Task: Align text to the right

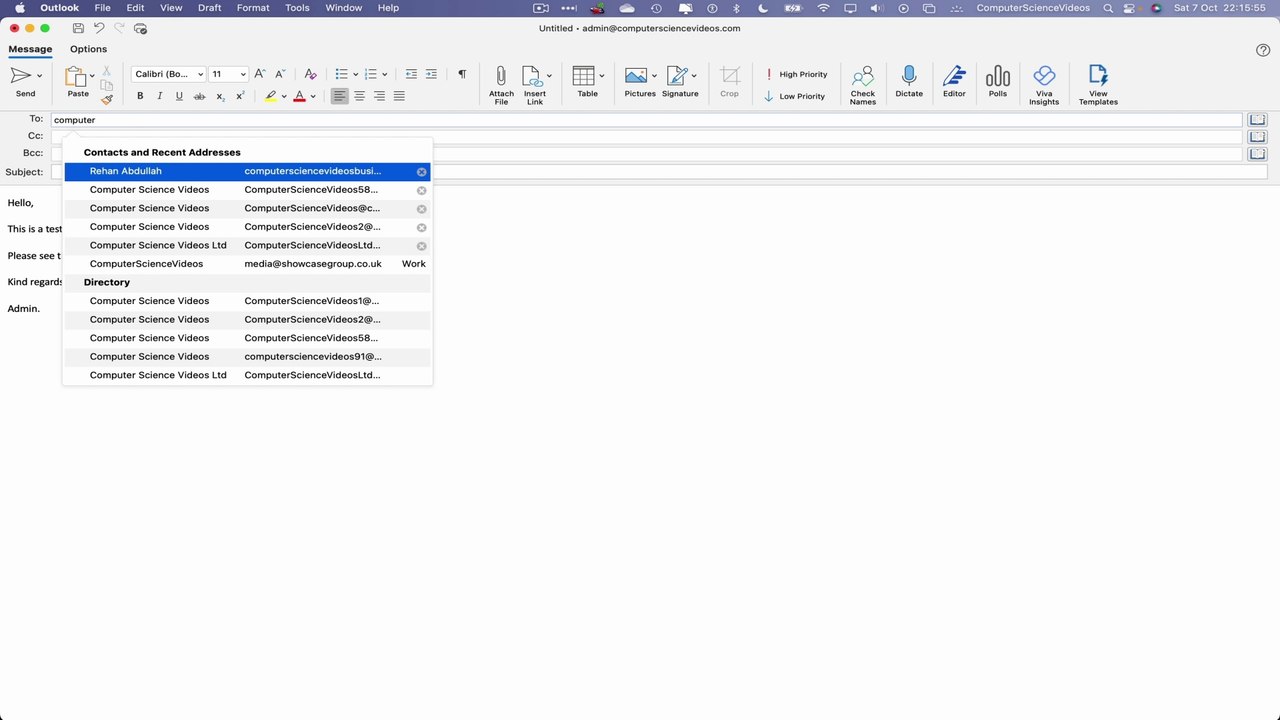Action: click(379, 96)
